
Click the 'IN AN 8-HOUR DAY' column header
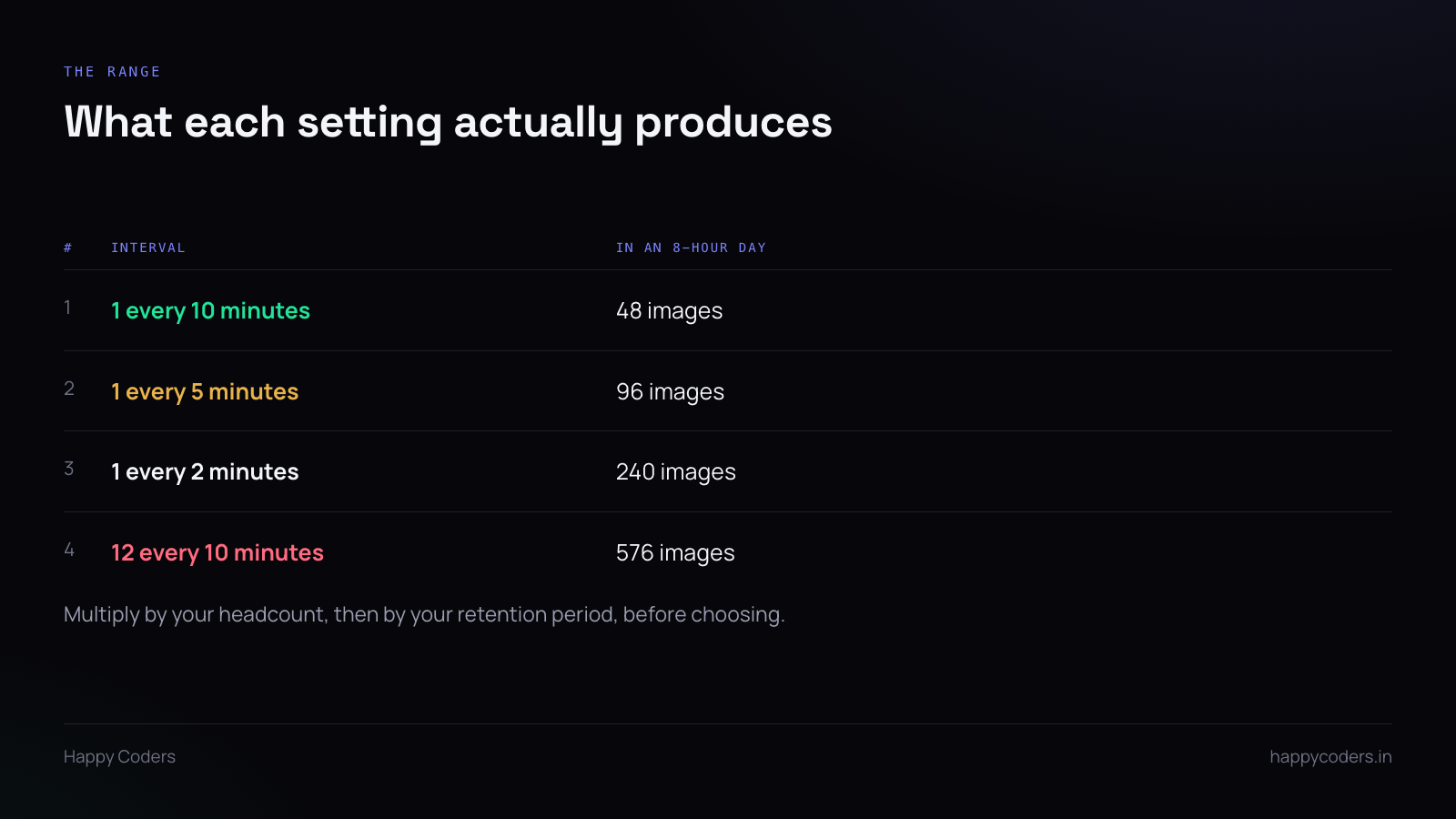[691, 248]
